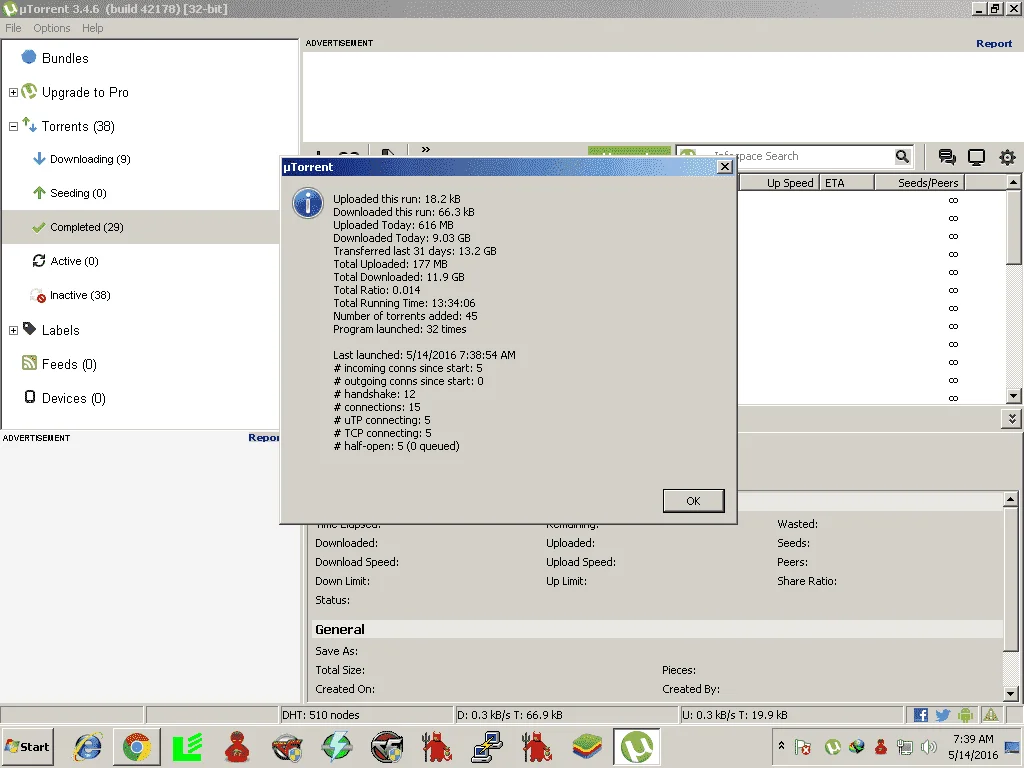Select Torrents (38) in the sidebar
The width and height of the screenshot is (1024, 768).
point(78,126)
